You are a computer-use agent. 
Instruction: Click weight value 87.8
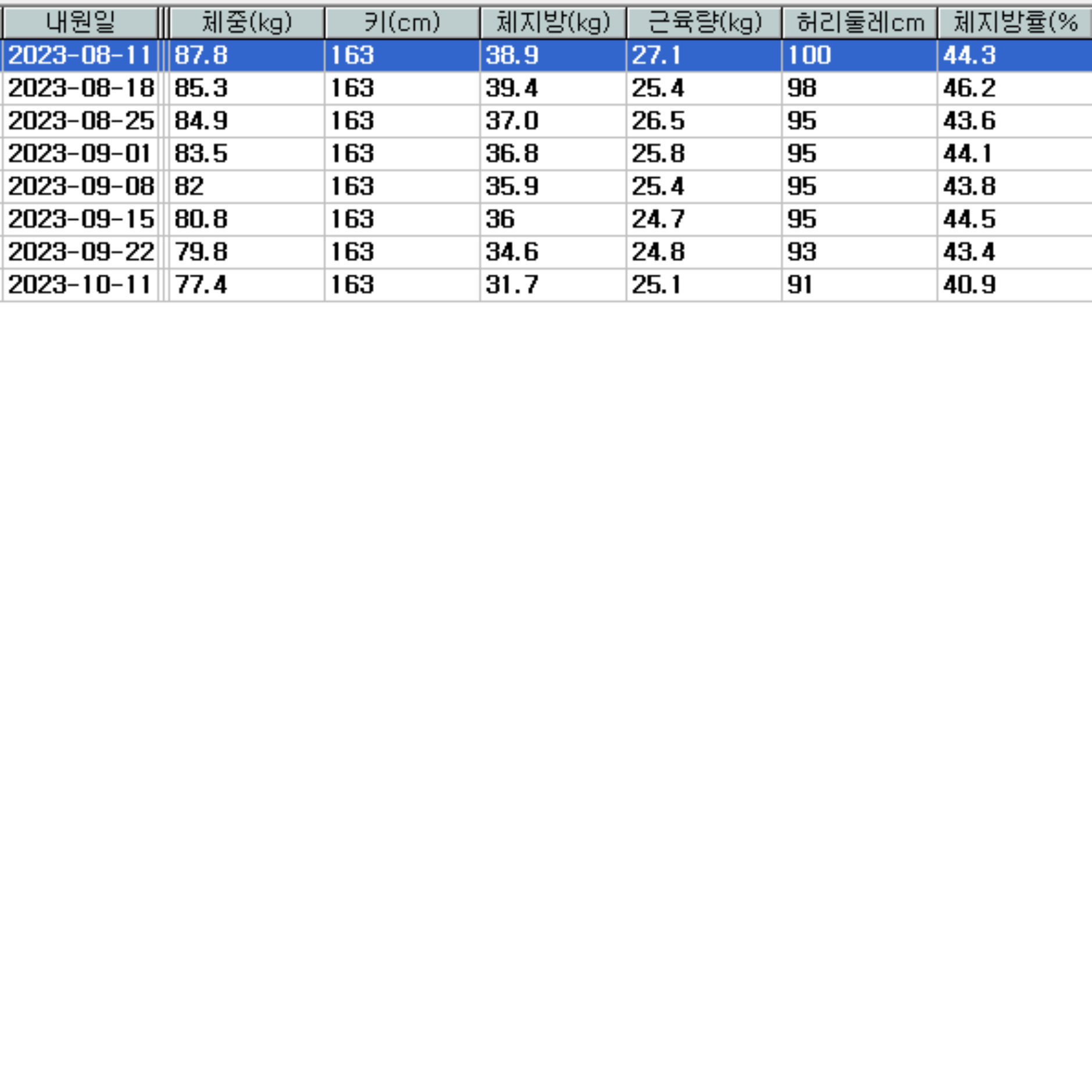[x=201, y=56]
